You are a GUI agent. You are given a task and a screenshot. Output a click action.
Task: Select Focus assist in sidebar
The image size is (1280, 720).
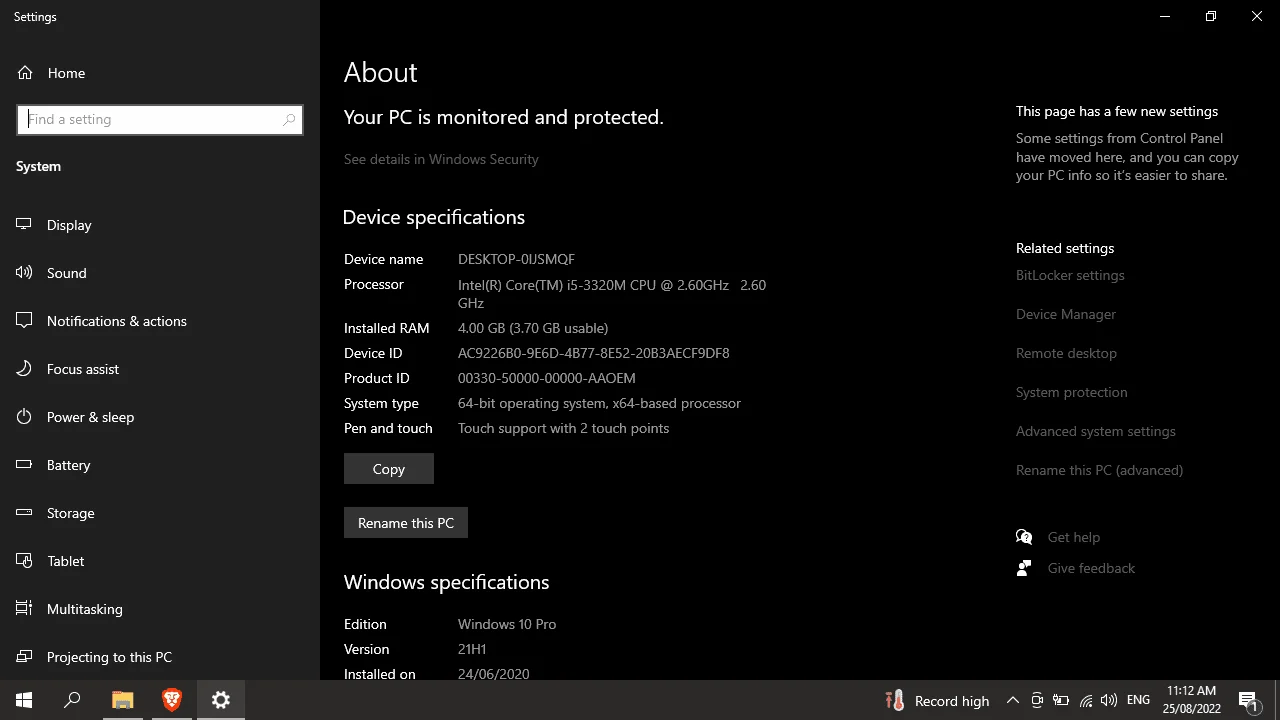pos(160,369)
